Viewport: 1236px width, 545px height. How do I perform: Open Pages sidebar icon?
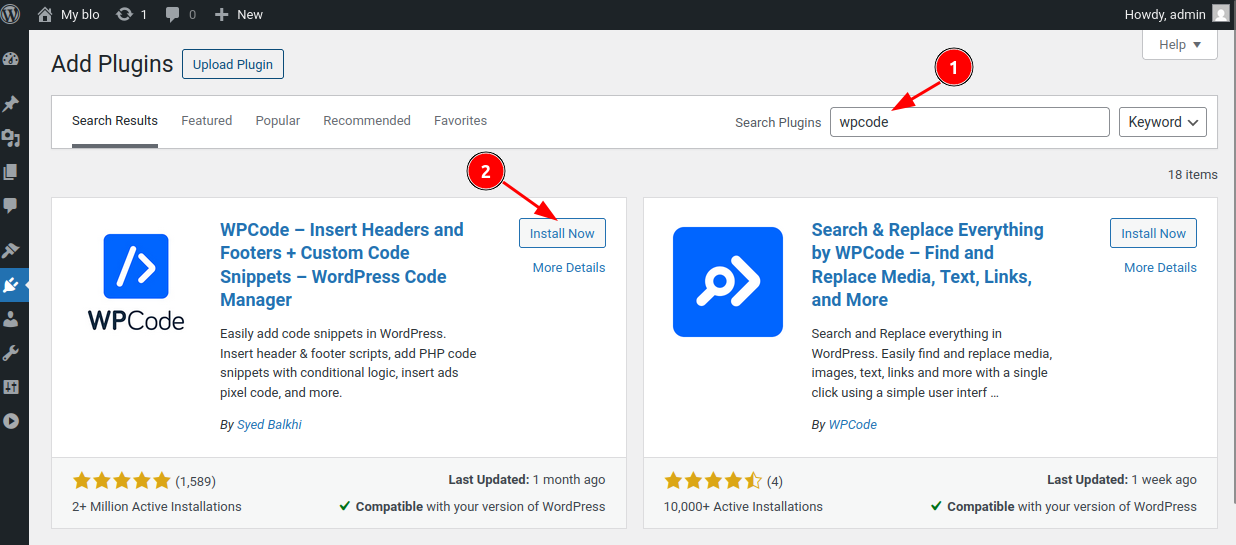pyautogui.click(x=11, y=172)
